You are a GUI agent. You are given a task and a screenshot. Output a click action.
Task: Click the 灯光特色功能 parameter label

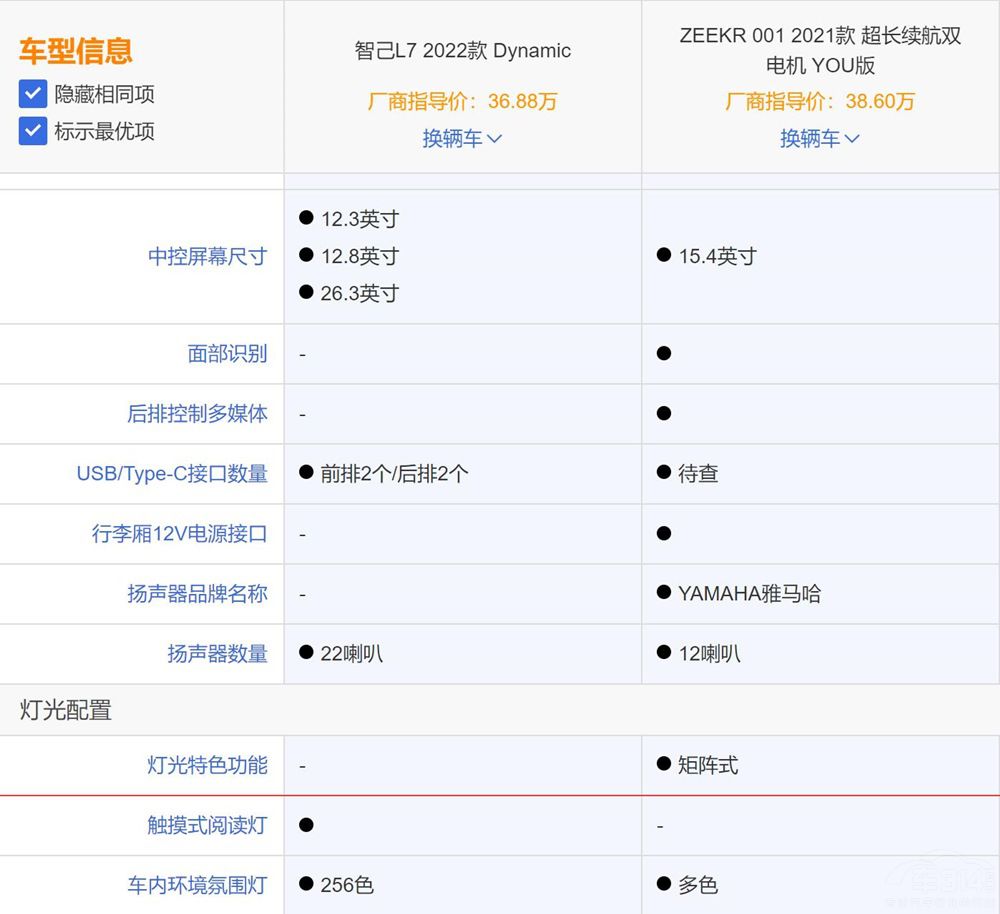pyautogui.click(x=207, y=765)
